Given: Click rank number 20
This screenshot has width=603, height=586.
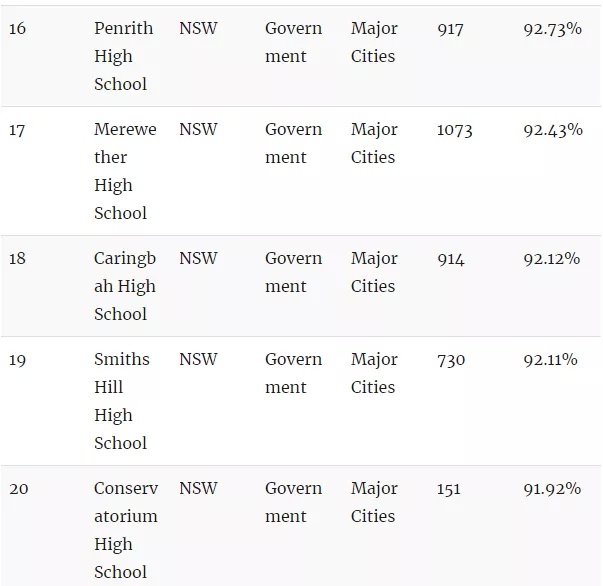Looking at the screenshot, I should point(18,489).
